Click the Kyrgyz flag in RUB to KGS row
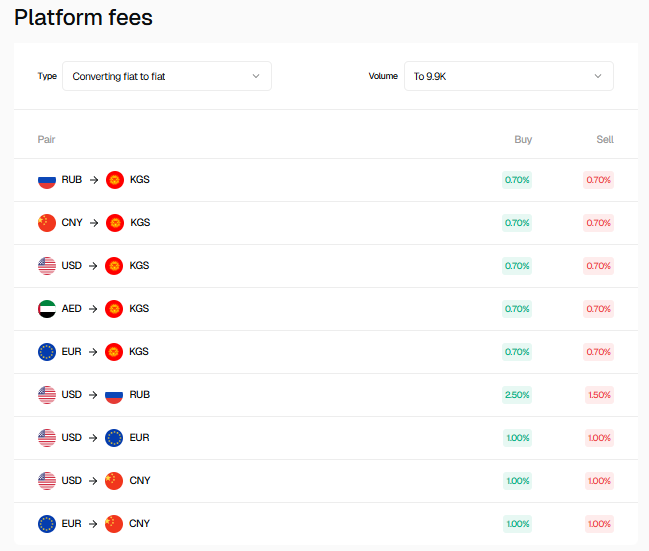This screenshot has height=551, width=649. [x=114, y=180]
